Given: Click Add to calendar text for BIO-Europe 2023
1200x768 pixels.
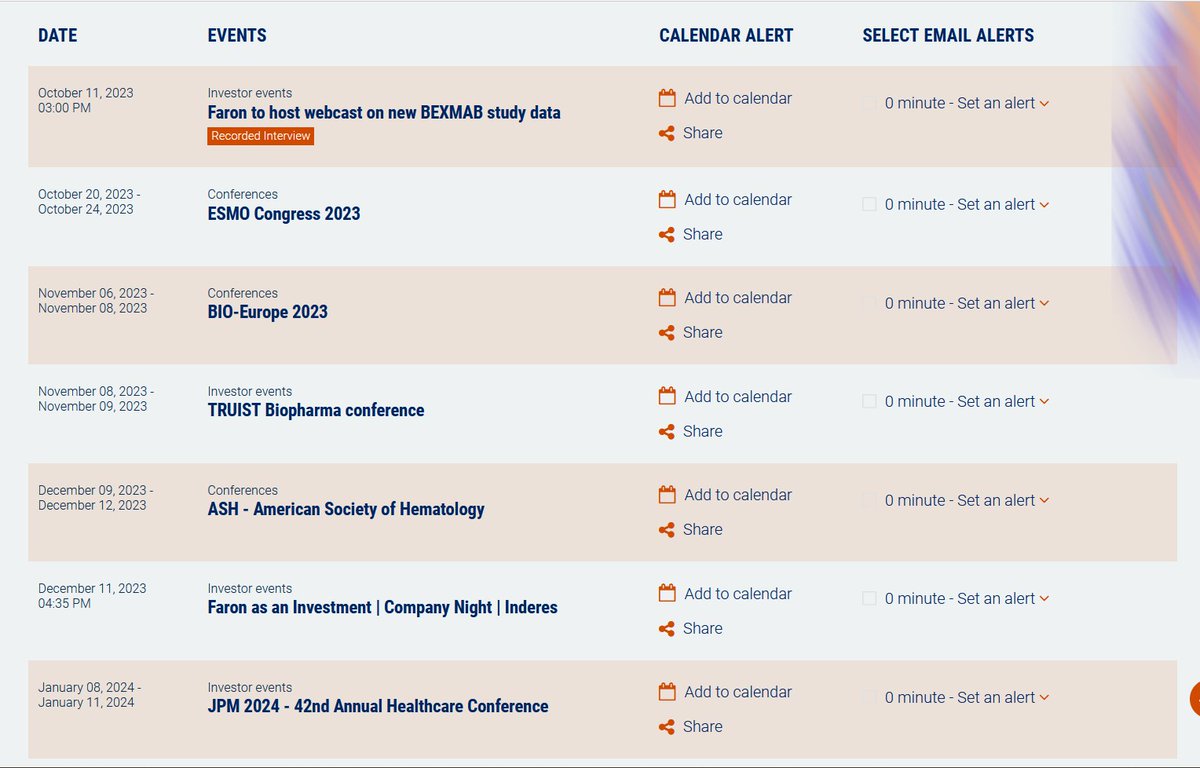Looking at the screenshot, I should point(738,297).
